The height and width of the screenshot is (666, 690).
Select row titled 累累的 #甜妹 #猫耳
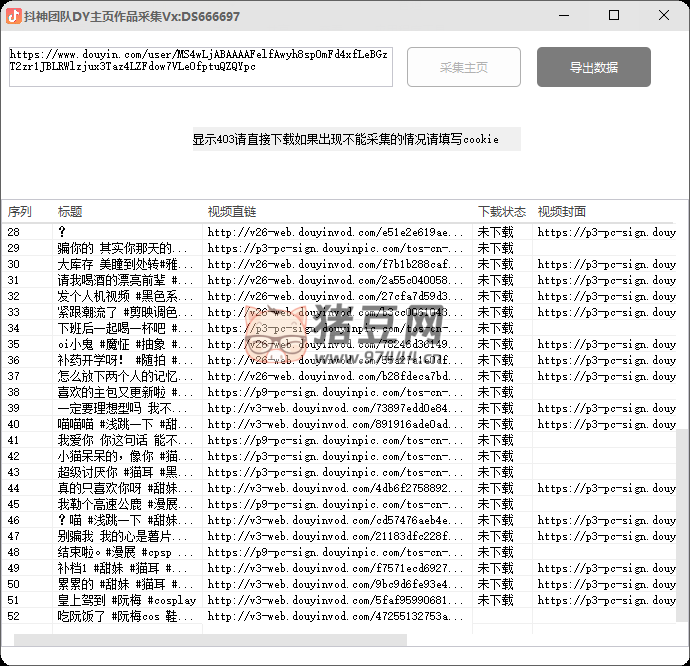pyautogui.click(x=338, y=584)
